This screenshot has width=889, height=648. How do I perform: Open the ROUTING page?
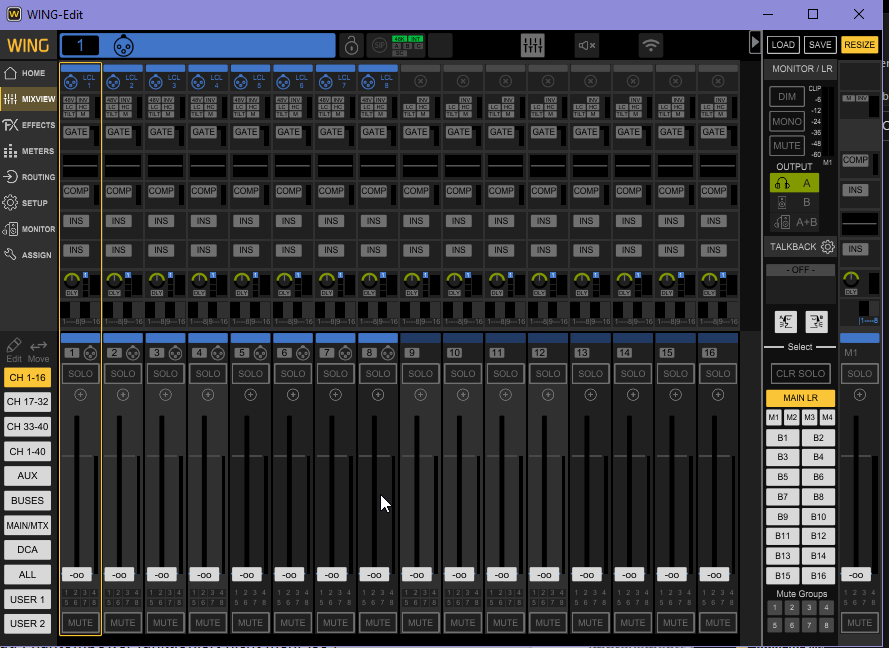pyautogui.click(x=28, y=177)
